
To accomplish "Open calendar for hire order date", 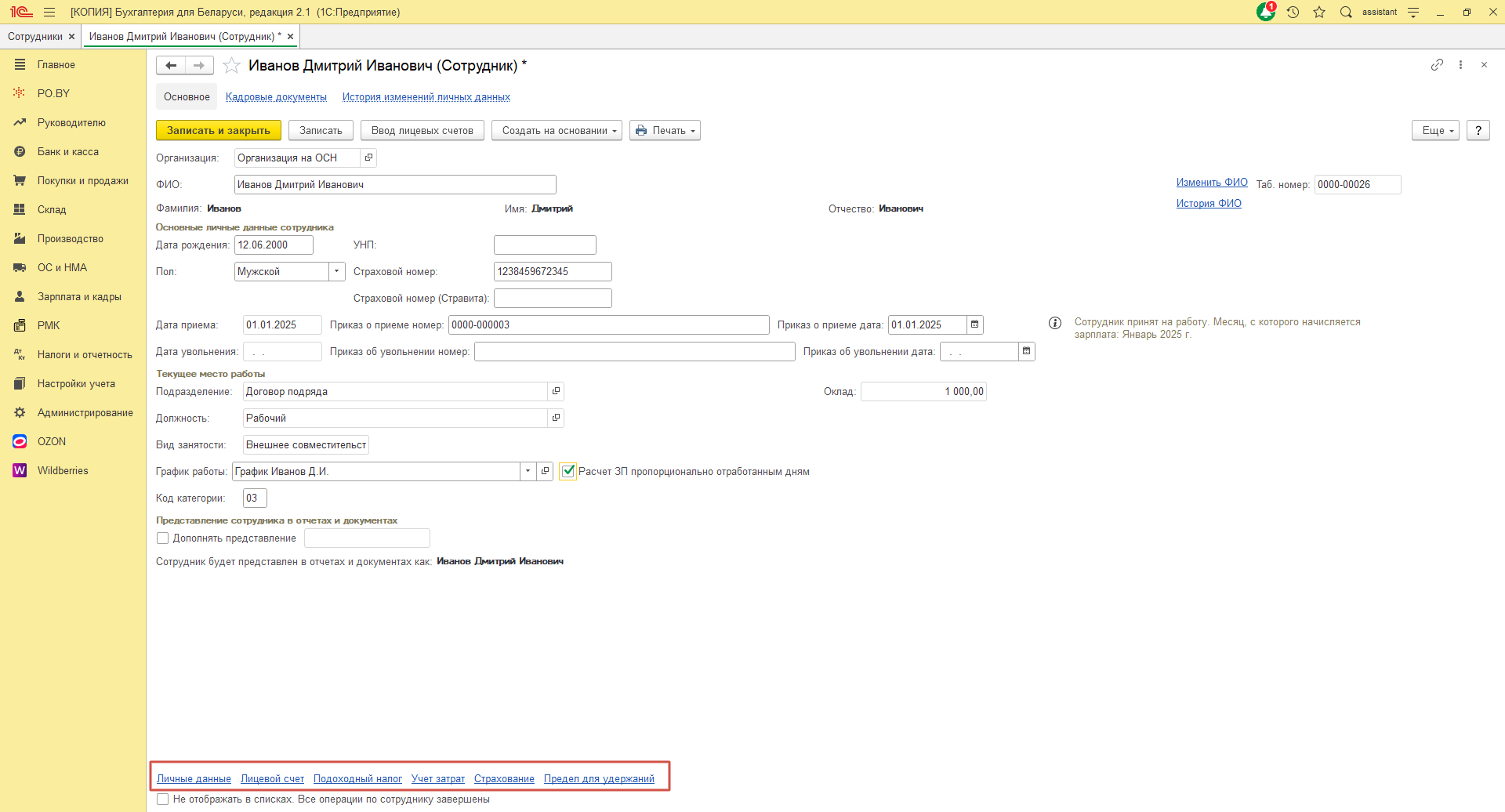I will 974,325.
